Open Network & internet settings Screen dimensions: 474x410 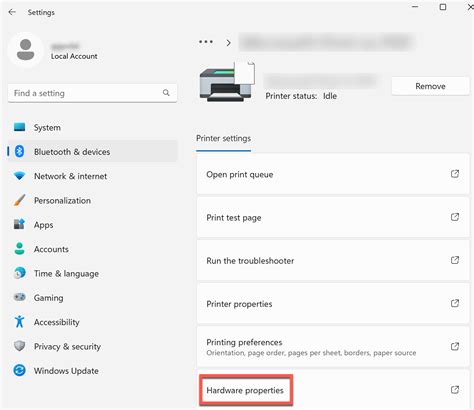(92, 176)
